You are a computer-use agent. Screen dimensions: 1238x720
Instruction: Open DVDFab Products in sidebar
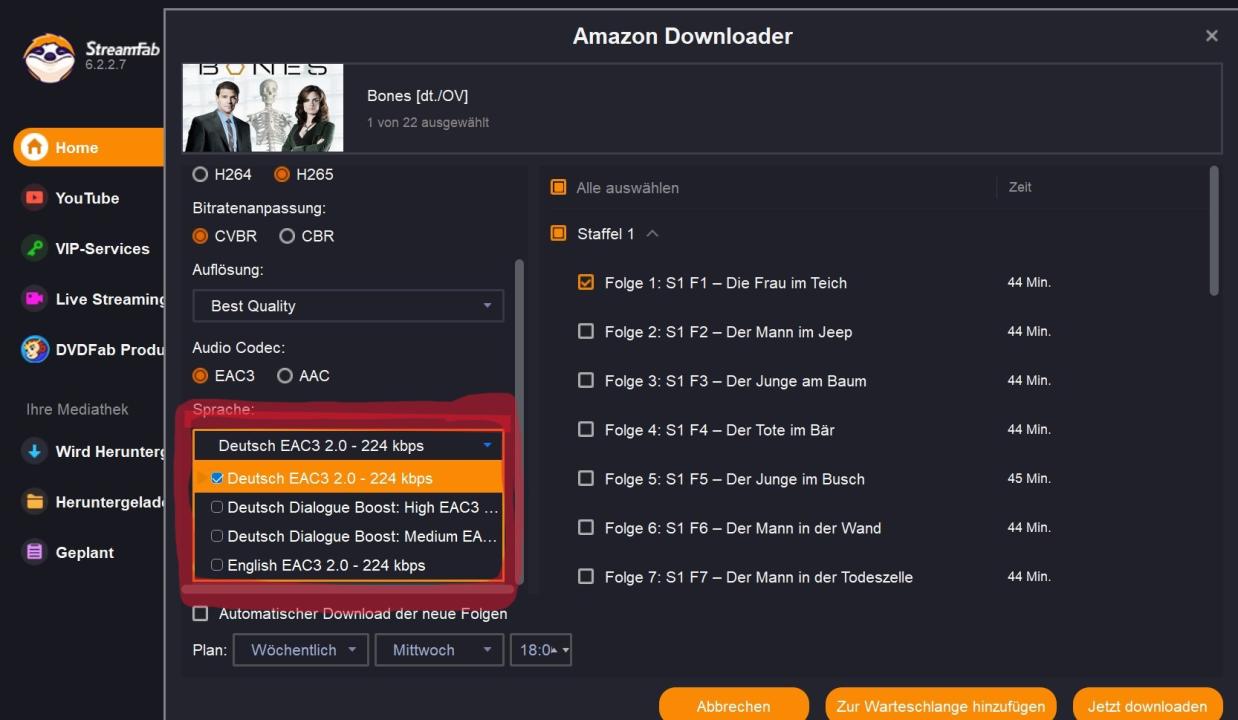tap(110, 350)
